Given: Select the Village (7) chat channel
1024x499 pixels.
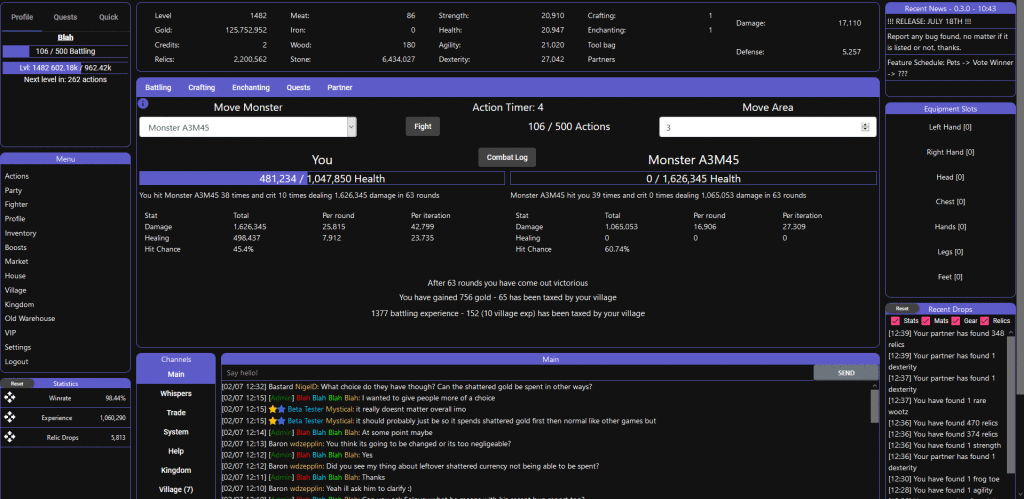Looking at the screenshot, I should coord(176,489).
